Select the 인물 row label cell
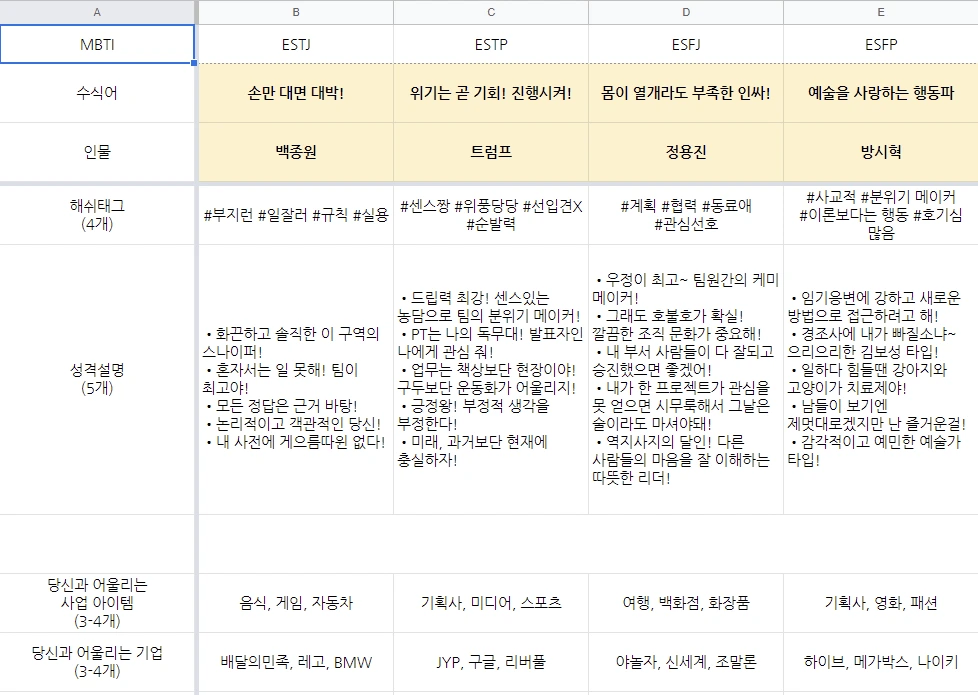The width and height of the screenshot is (978, 695). pos(97,152)
